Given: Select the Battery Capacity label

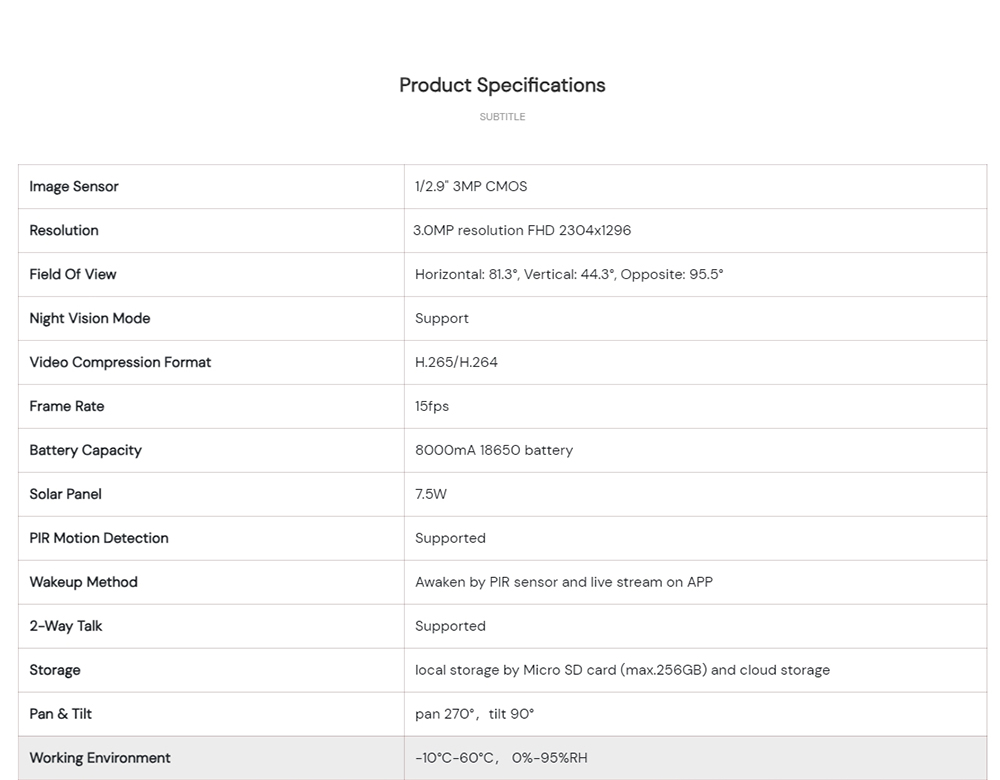Looking at the screenshot, I should (85, 450).
